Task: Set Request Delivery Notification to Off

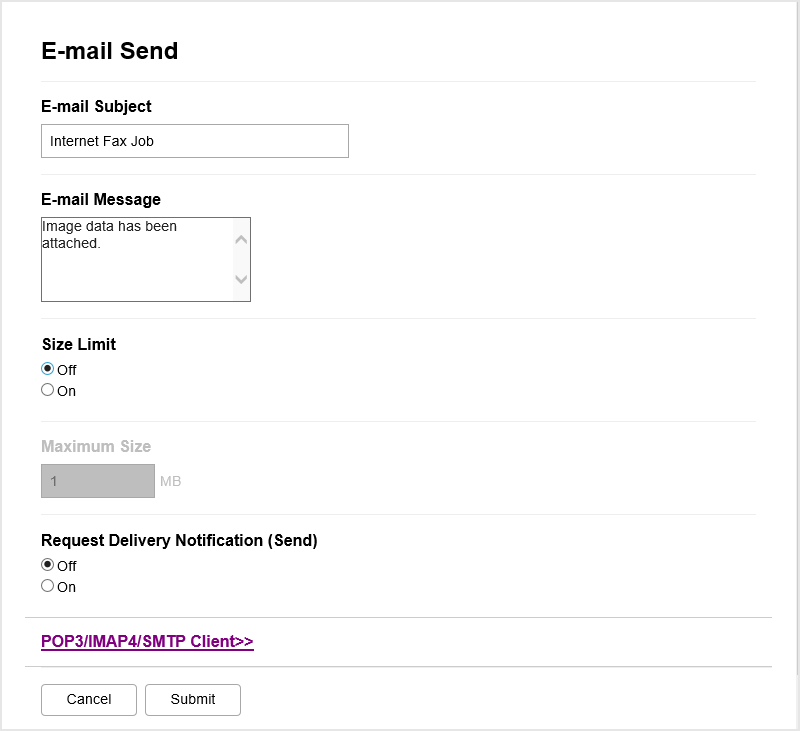Action: tap(48, 565)
